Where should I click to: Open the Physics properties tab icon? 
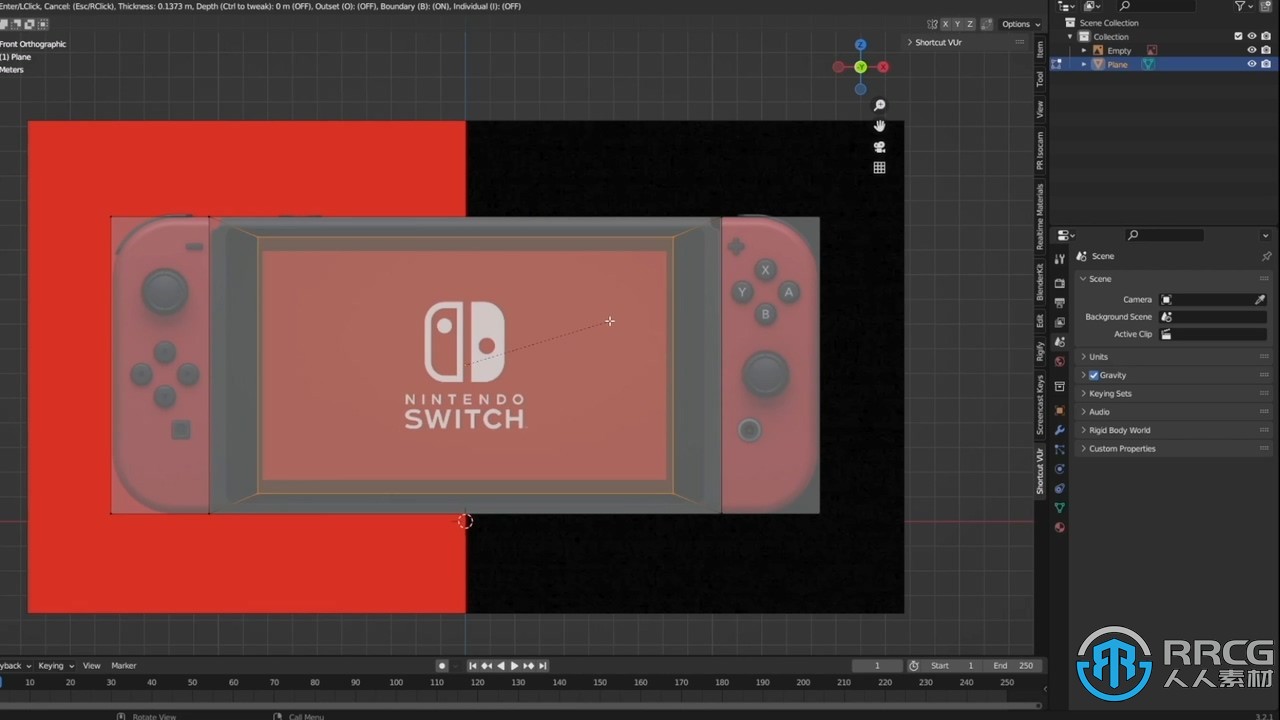1060,469
